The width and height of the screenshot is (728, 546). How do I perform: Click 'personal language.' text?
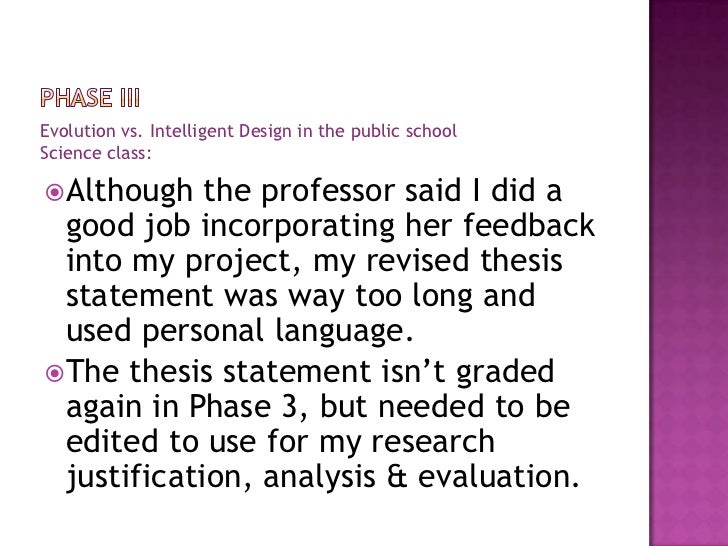click(x=277, y=332)
